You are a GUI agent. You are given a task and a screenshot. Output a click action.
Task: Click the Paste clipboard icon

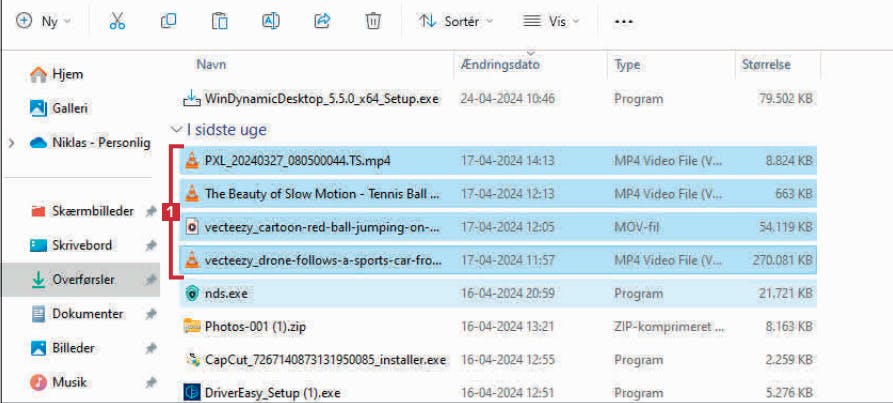pyautogui.click(x=219, y=21)
